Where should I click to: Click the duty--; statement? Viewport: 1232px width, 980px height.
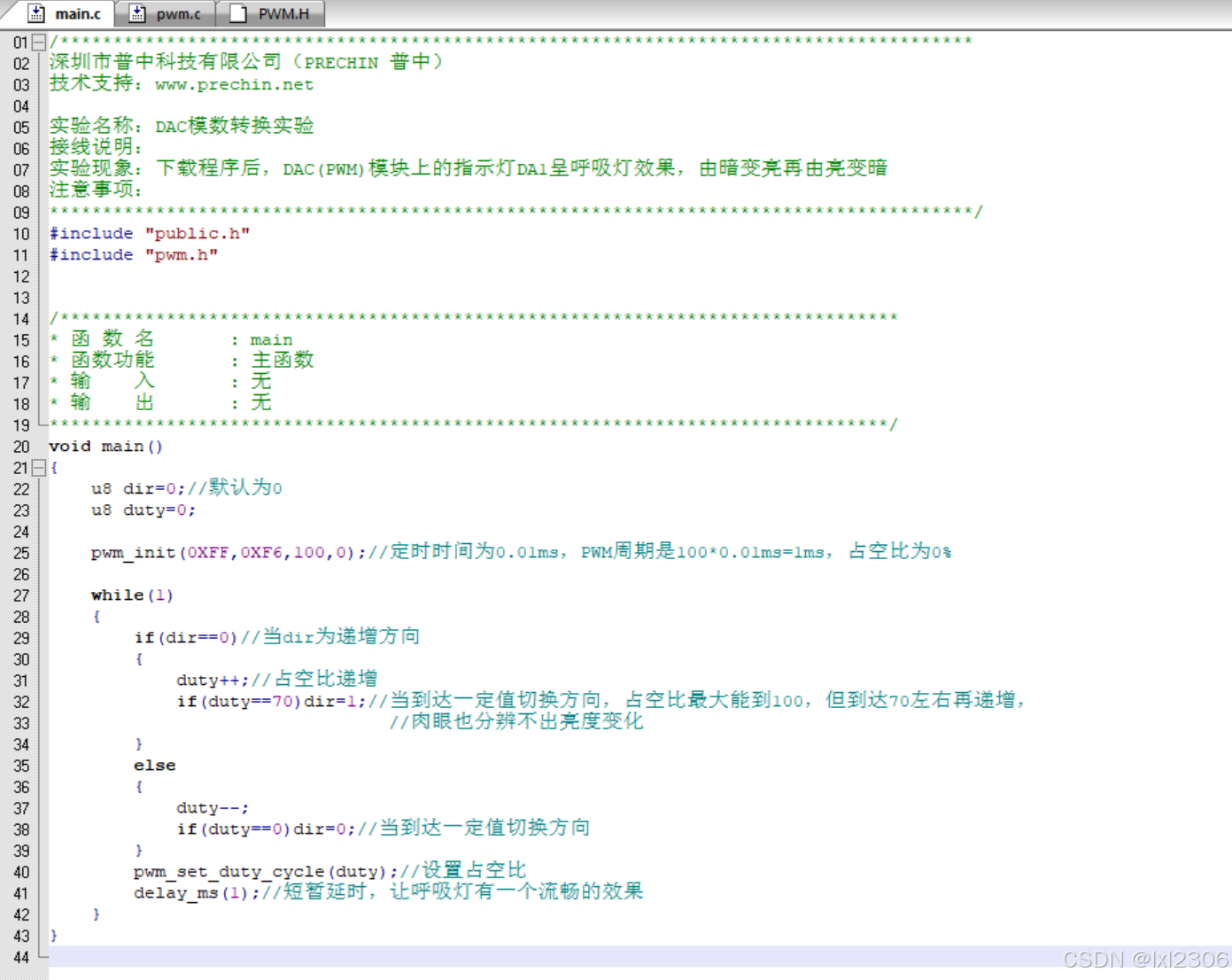213,808
